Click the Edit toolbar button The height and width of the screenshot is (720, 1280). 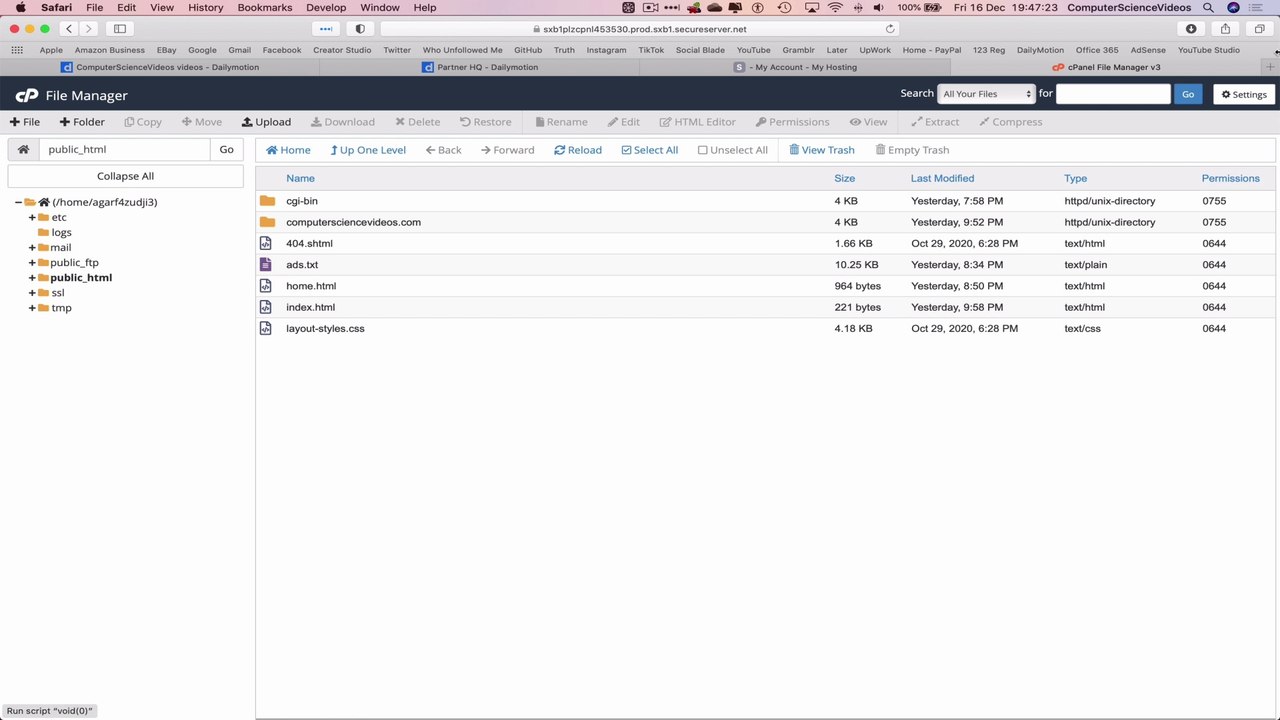pyautogui.click(x=624, y=122)
